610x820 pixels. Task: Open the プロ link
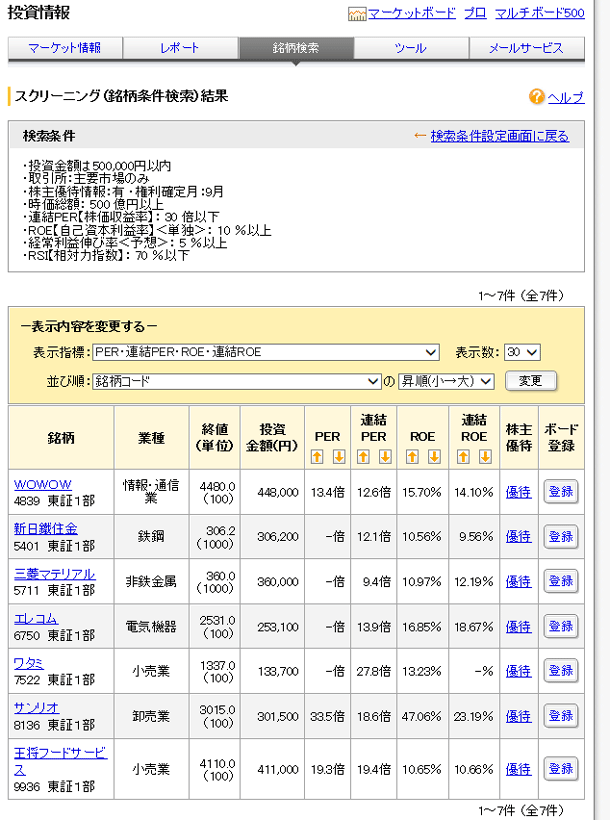coord(475,13)
